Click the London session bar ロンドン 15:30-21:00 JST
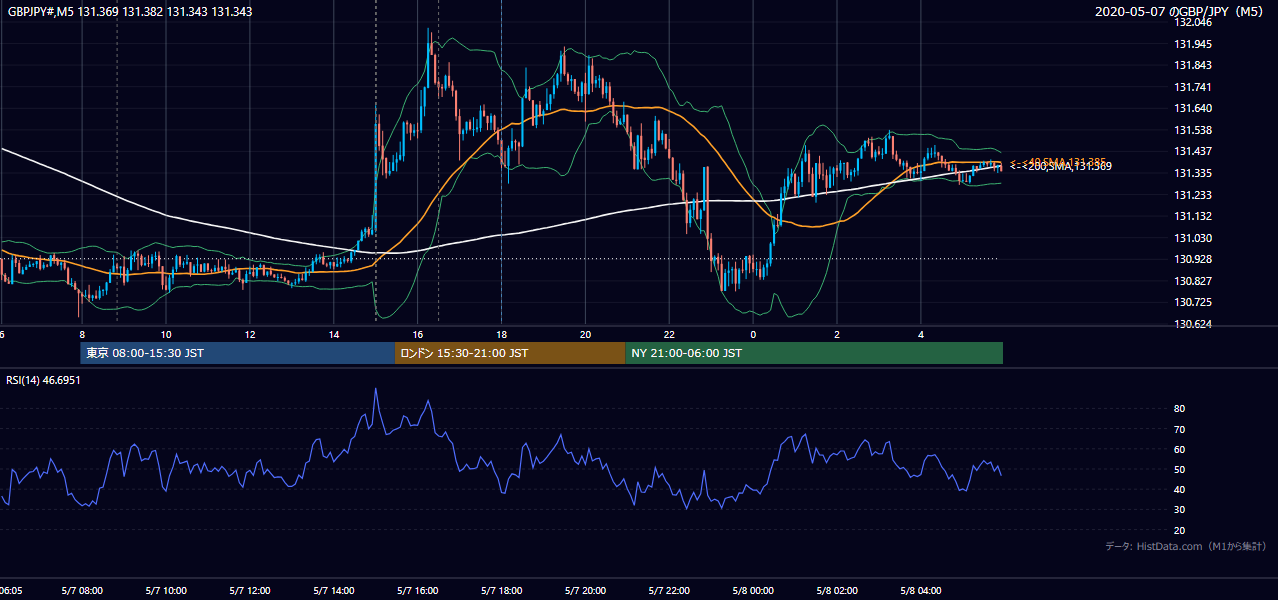Screen dimensions: 1278x600 coord(510,353)
